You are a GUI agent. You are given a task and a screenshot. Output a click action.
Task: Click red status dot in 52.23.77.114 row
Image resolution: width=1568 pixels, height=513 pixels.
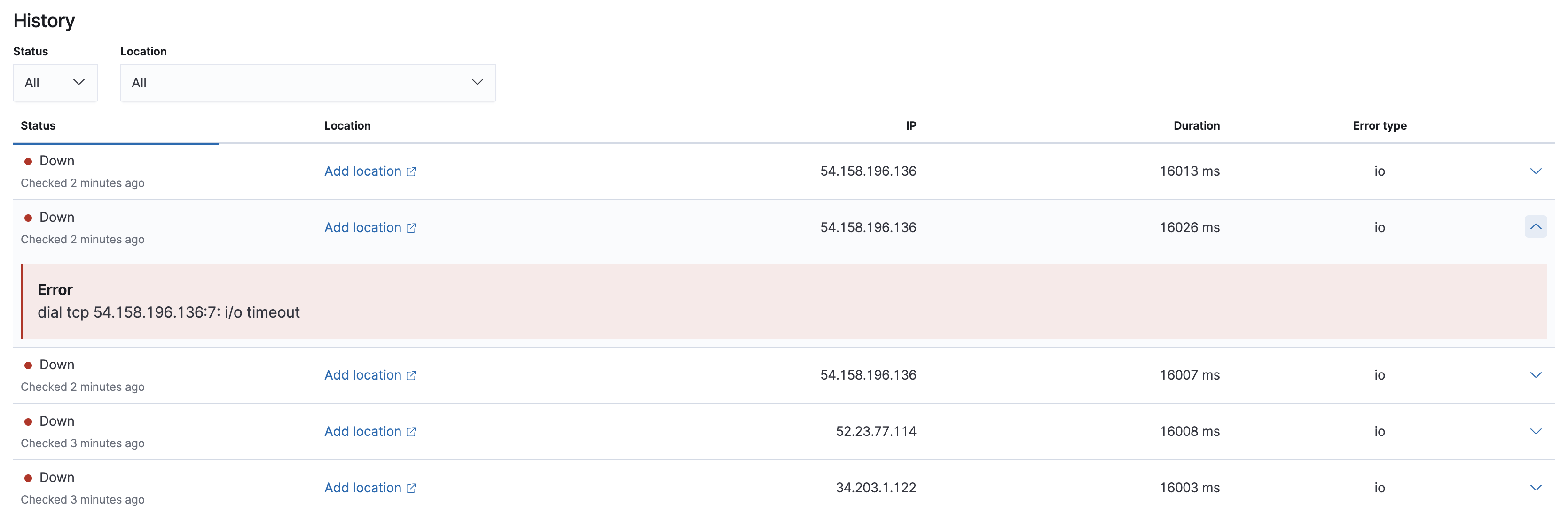(x=28, y=422)
